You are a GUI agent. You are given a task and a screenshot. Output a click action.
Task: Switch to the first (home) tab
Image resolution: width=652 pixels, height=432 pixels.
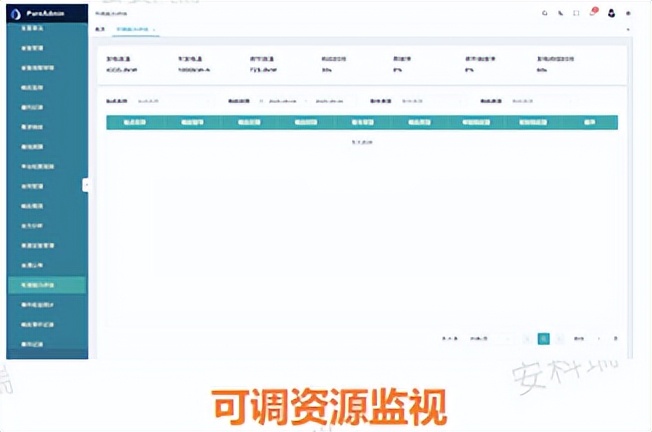[100, 29]
